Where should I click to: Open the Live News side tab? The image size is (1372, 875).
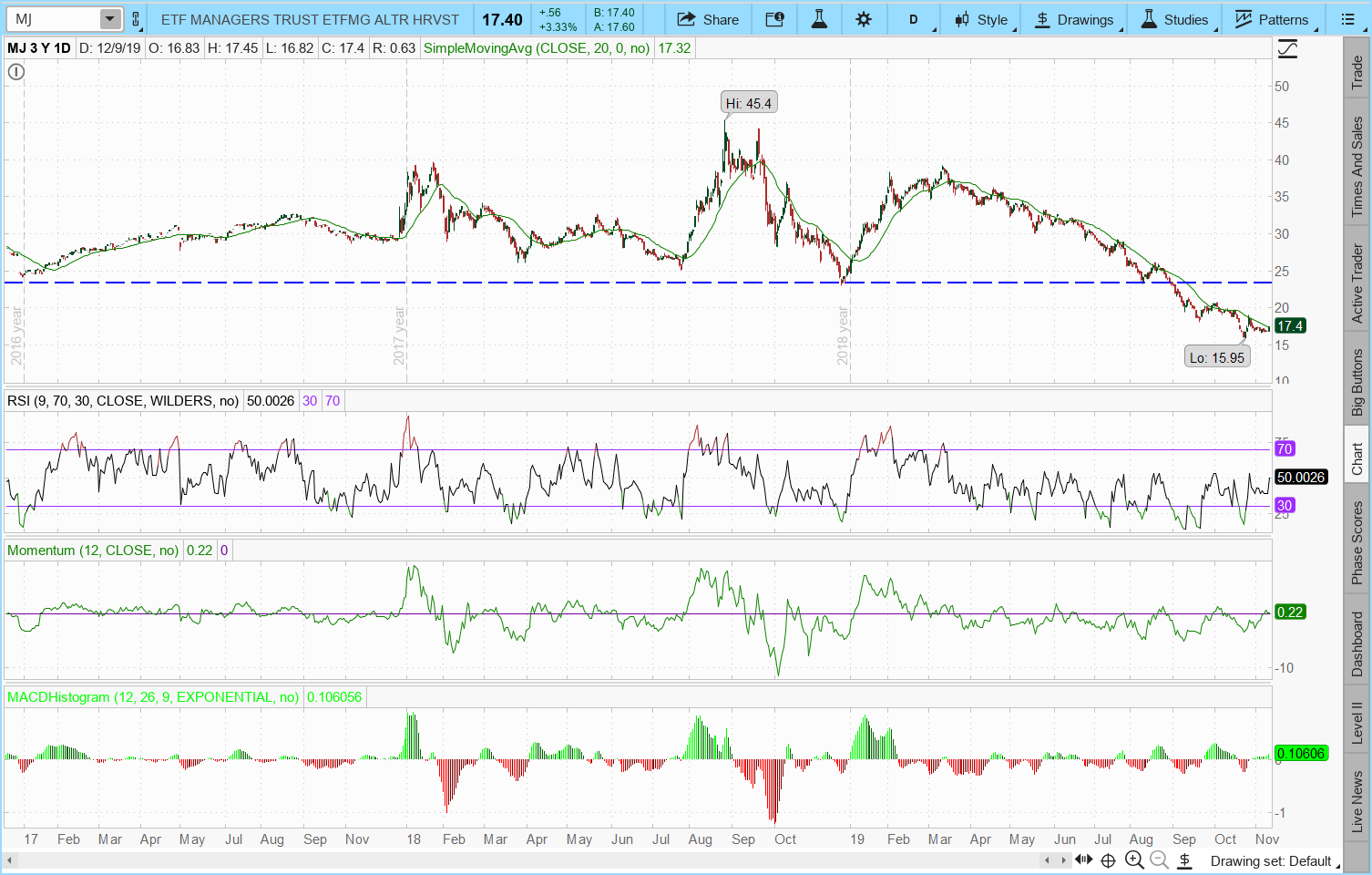[x=1357, y=800]
